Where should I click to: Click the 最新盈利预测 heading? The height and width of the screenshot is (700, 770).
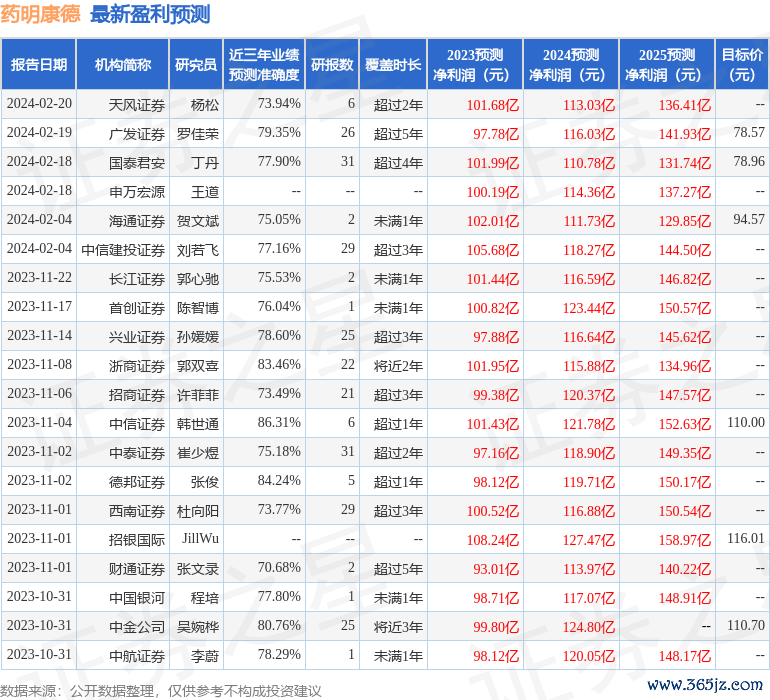click(x=150, y=14)
